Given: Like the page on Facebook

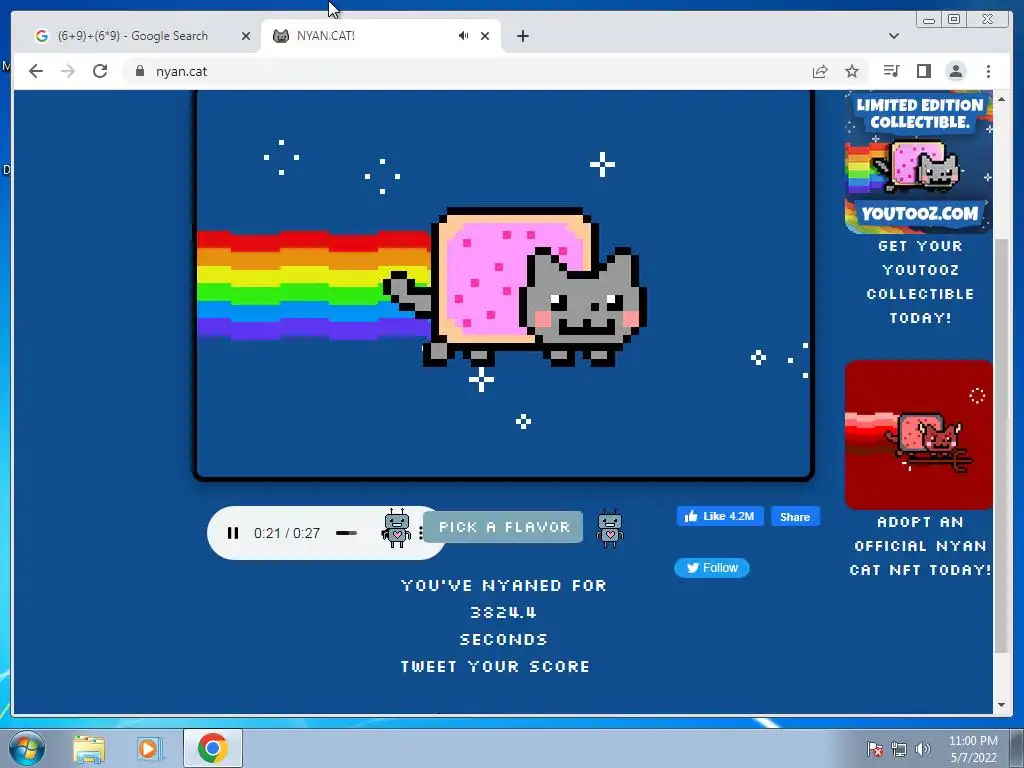Looking at the screenshot, I should (x=720, y=517).
